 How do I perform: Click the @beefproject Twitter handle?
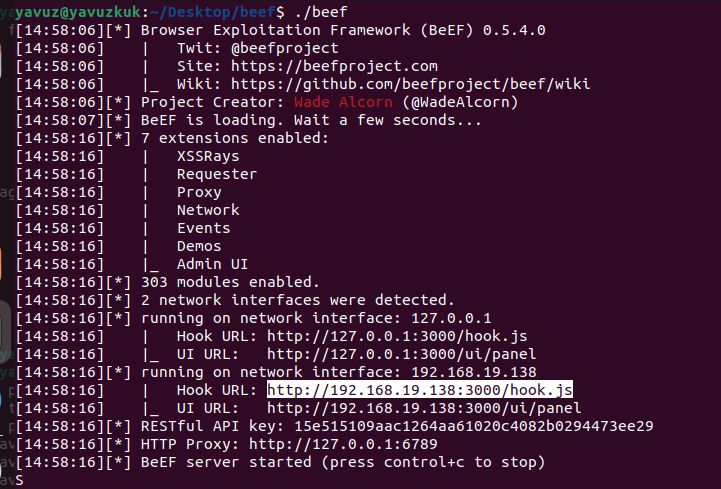285,48
